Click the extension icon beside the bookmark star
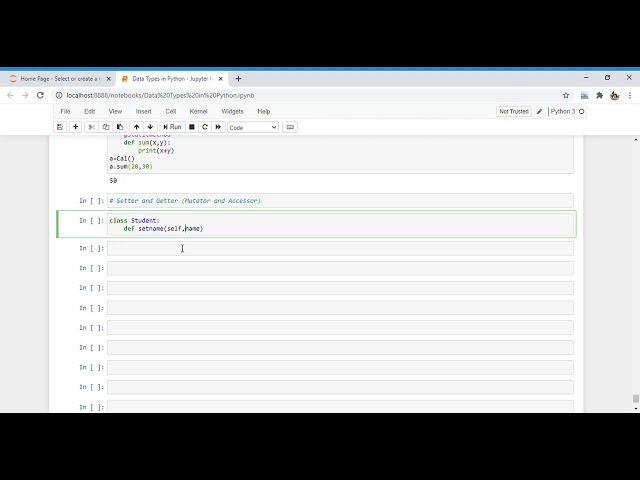640x480 pixels. [x=584, y=95]
